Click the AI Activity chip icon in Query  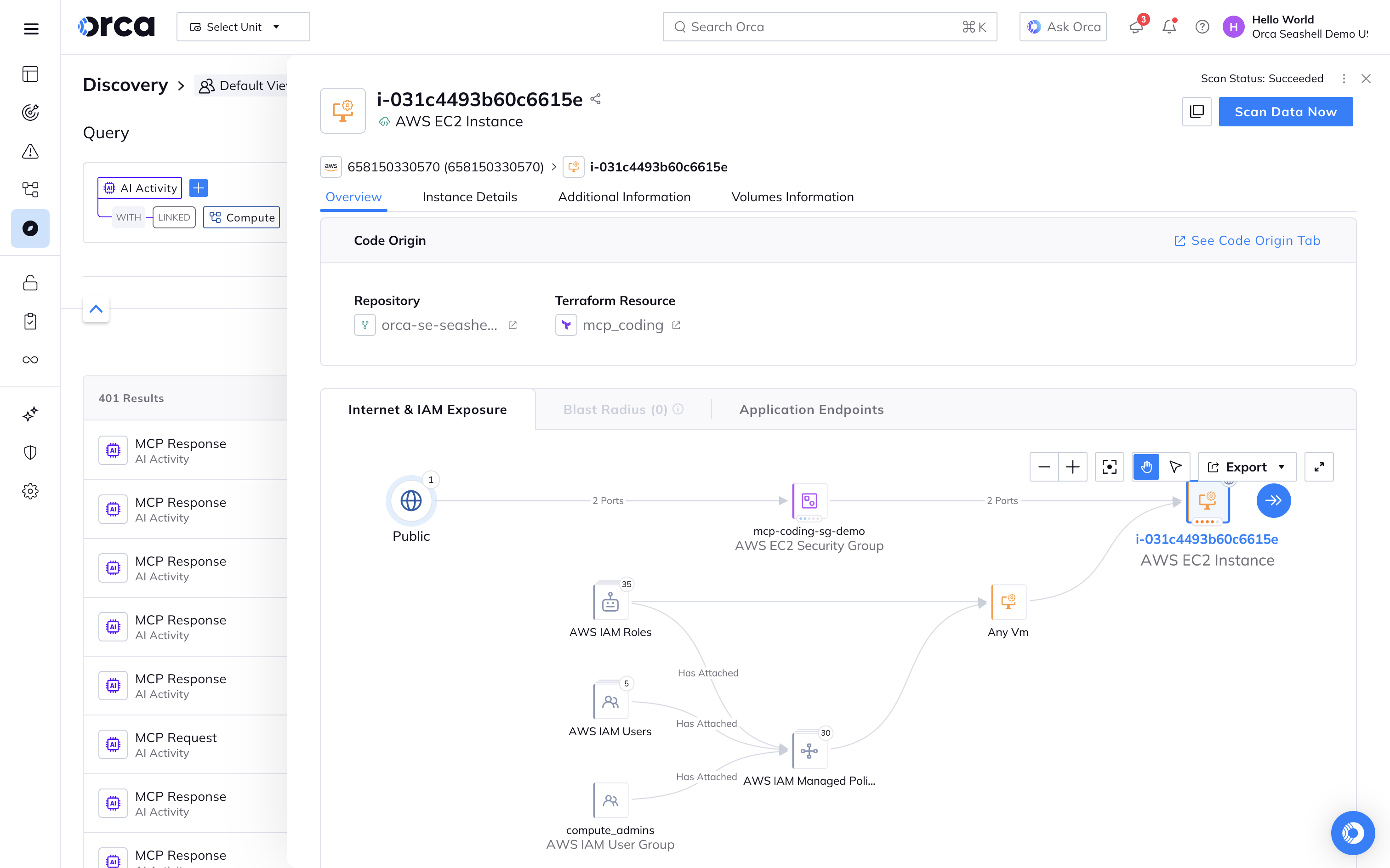(109, 188)
